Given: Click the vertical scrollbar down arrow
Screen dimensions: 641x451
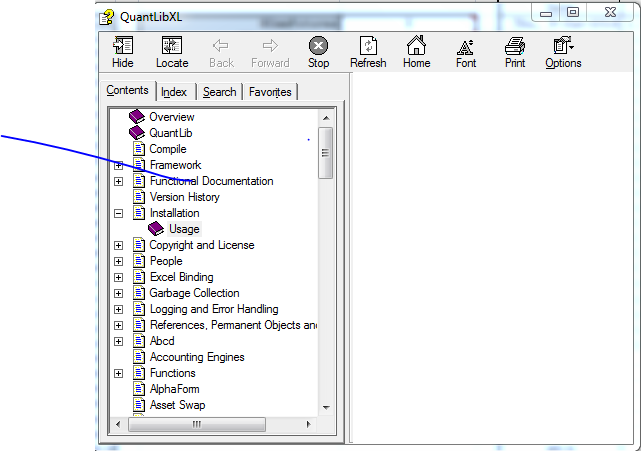Looking at the screenshot, I should coord(326,408).
